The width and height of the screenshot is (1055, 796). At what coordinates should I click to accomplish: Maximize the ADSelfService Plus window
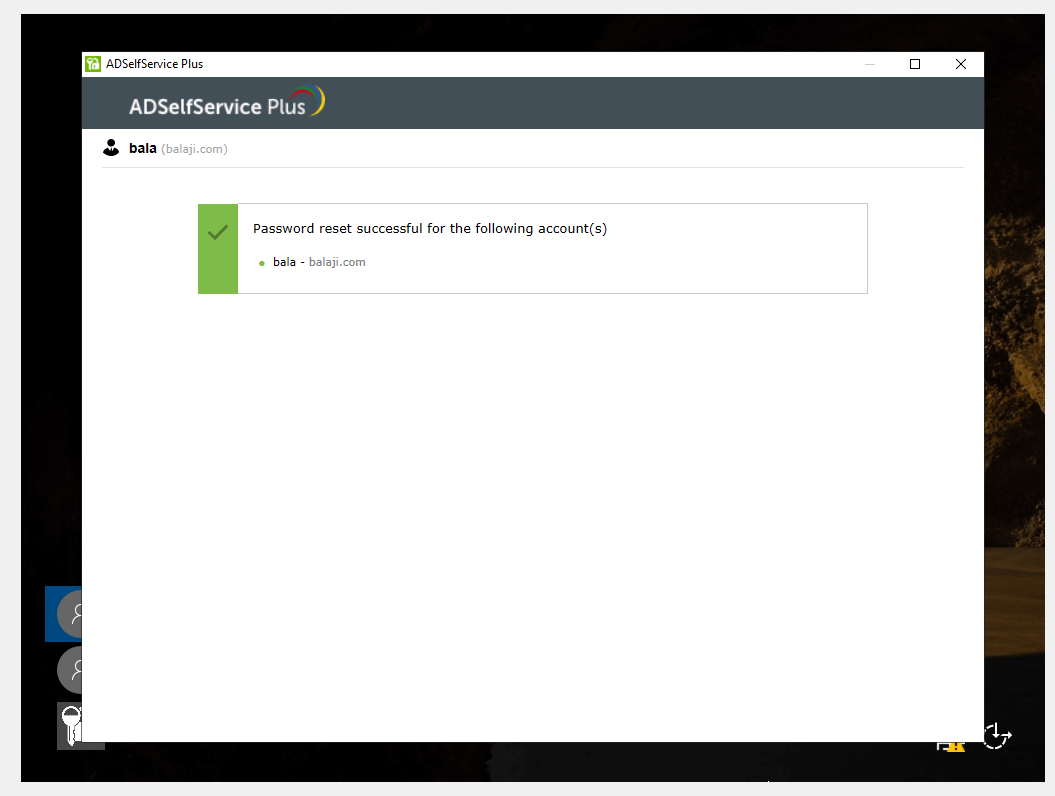915,64
